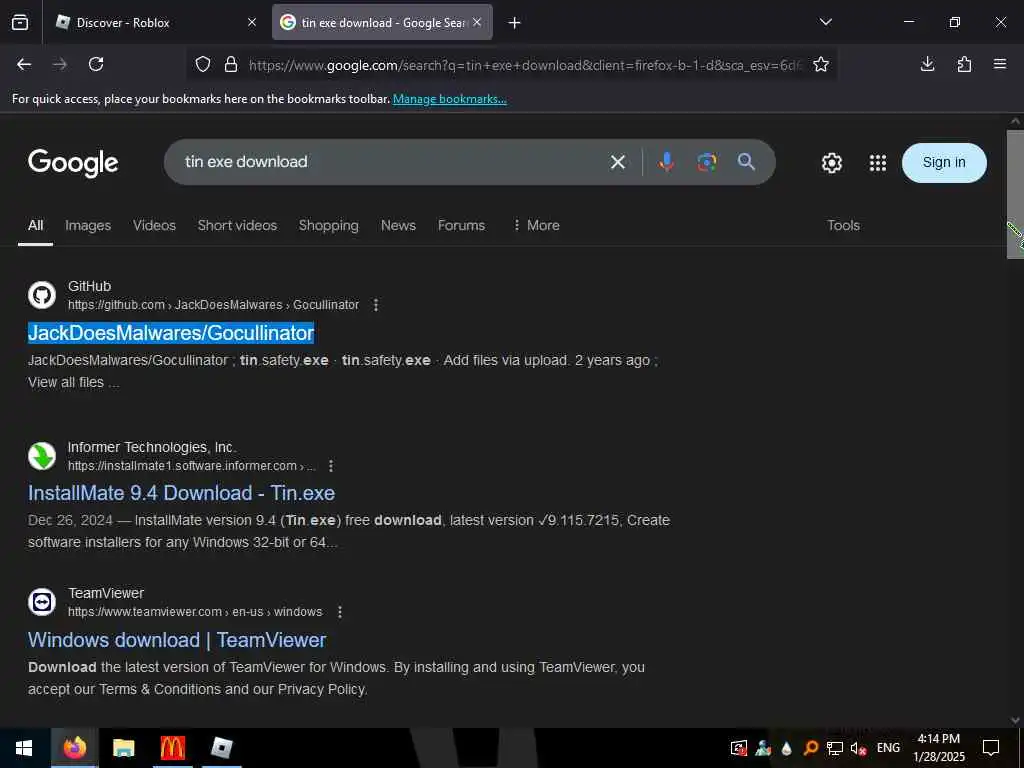Open the Google apps grid
1024x768 pixels.
point(878,163)
